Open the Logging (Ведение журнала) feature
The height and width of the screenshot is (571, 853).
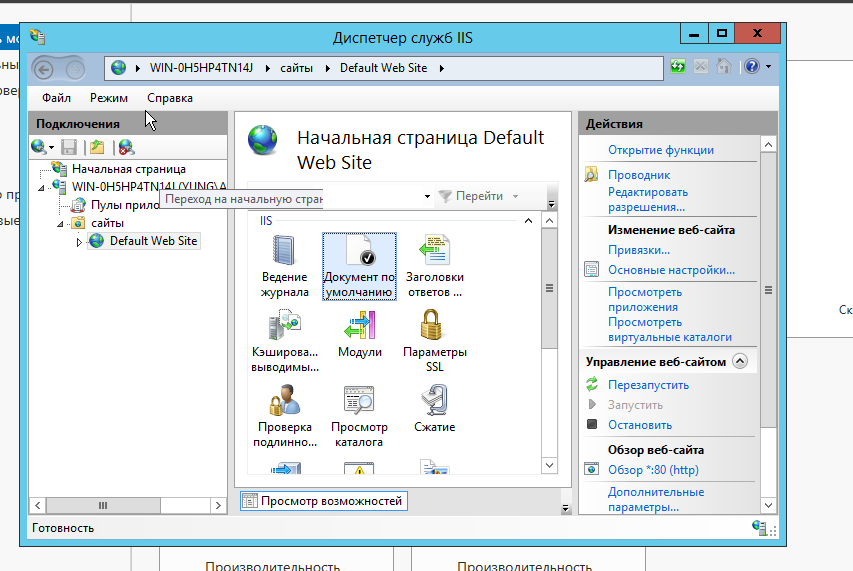pos(284,266)
